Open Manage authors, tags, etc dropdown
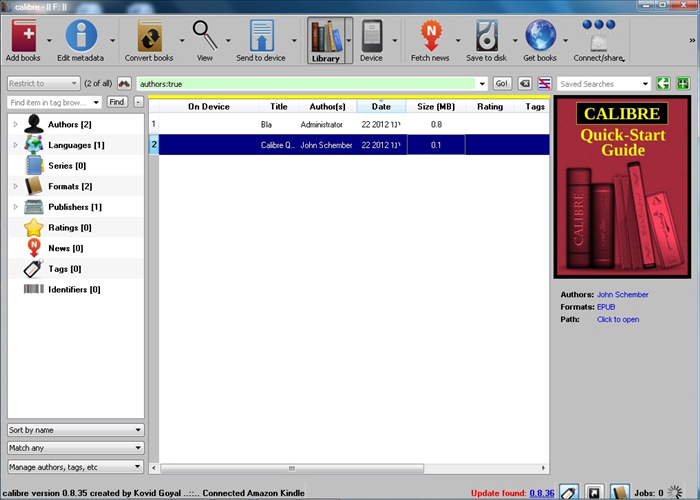This screenshot has width=700, height=500. pos(76,467)
